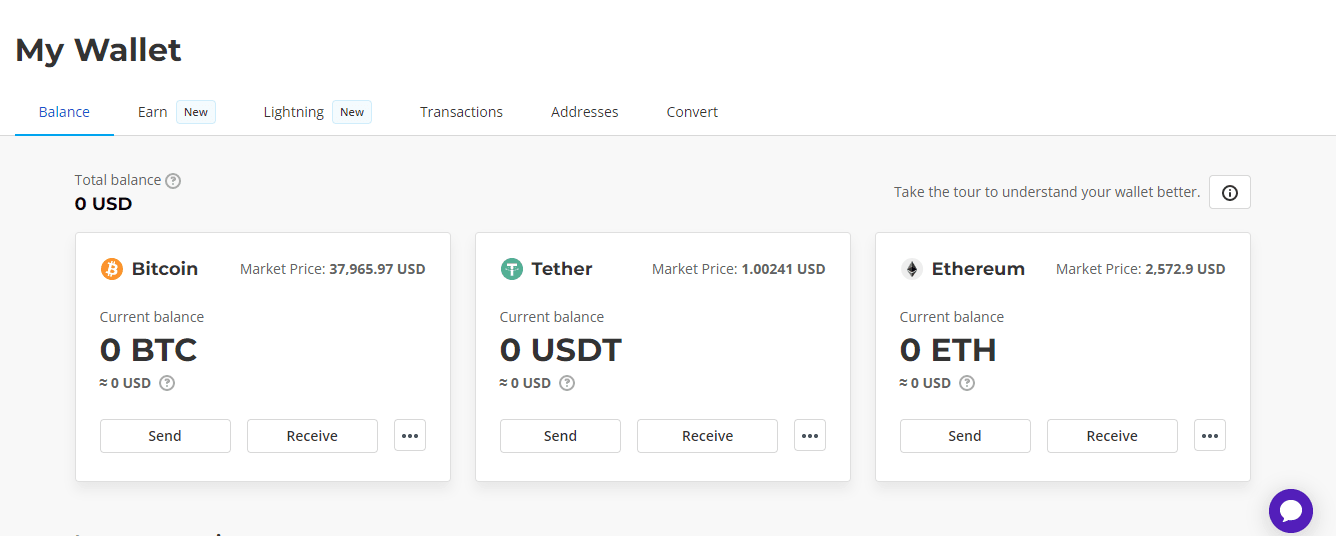Select the Convert tab

coord(692,112)
